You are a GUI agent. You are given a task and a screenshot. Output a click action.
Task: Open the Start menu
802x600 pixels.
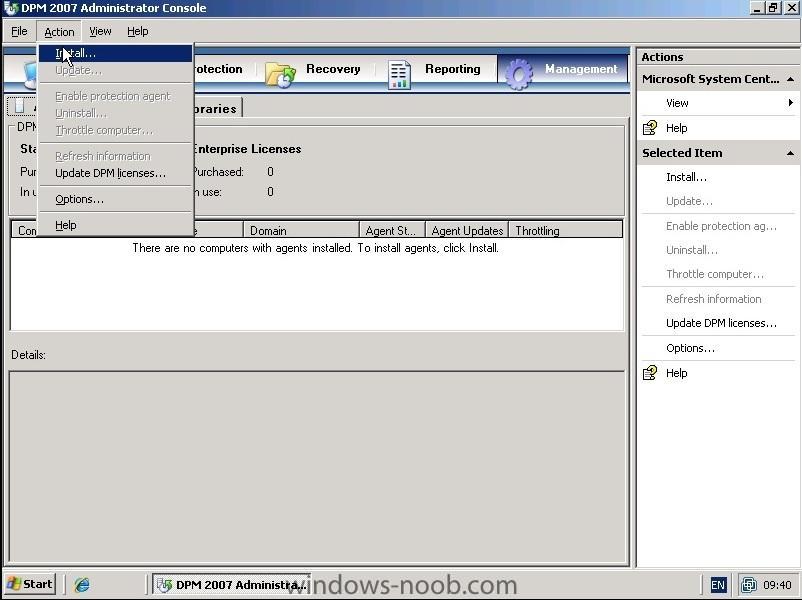point(30,584)
